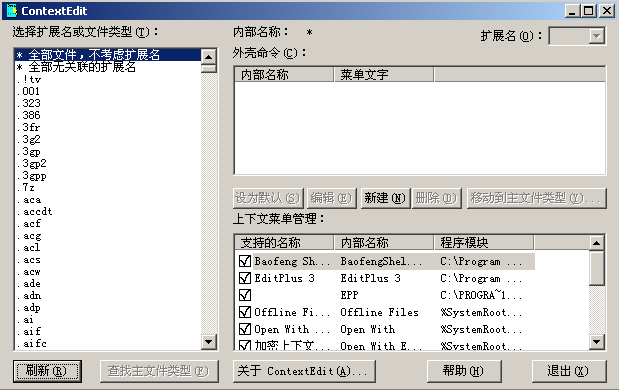This screenshot has height=390, width=619.
Task: Uncheck the EPP entry checkbox
Action: 245,295
